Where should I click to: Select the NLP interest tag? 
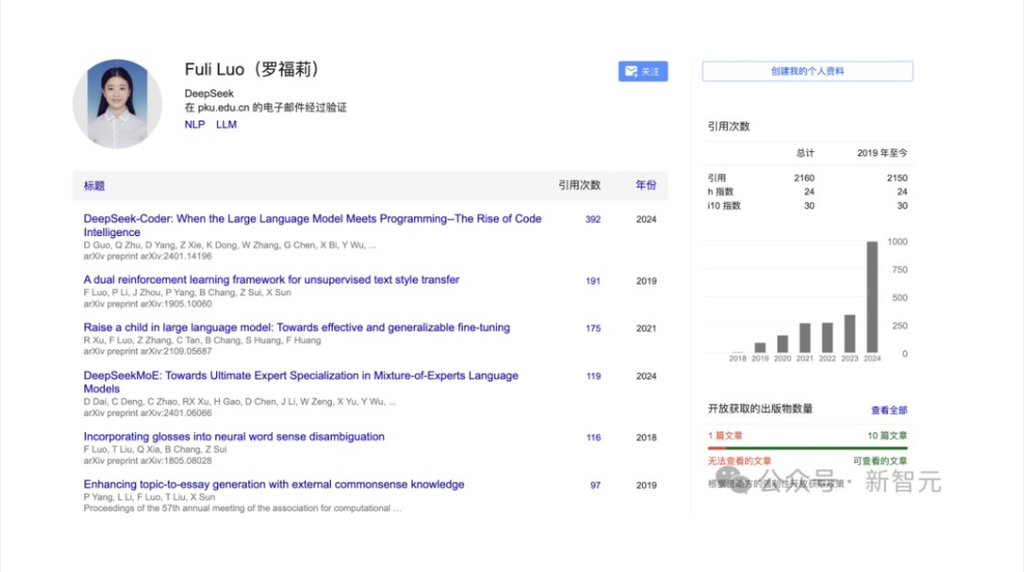(194, 125)
